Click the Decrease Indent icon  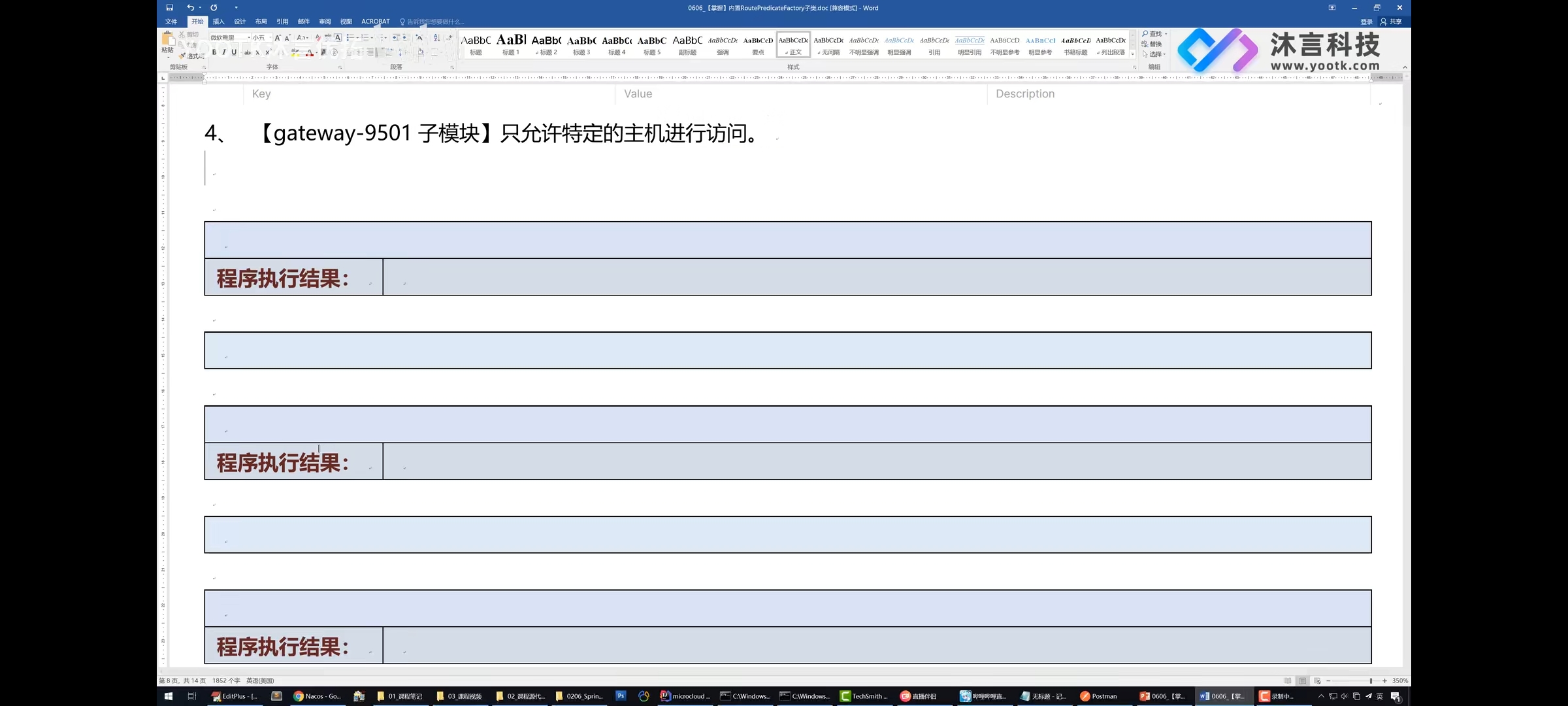click(396, 38)
